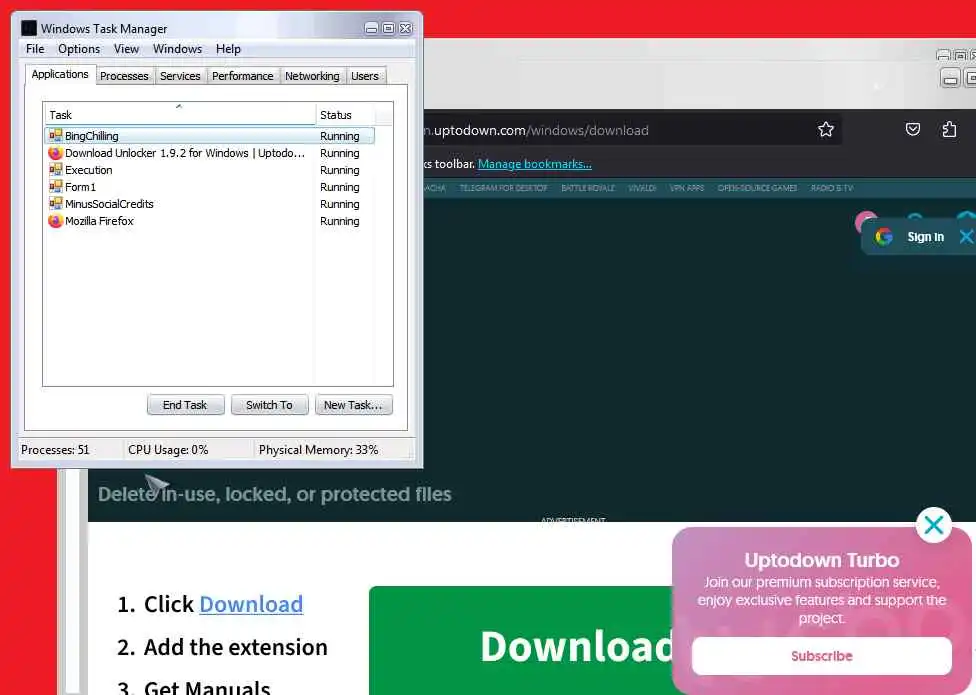Open BATTLE ROYALE in the site nav
This screenshot has width=976, height=695.
[588, 188]
